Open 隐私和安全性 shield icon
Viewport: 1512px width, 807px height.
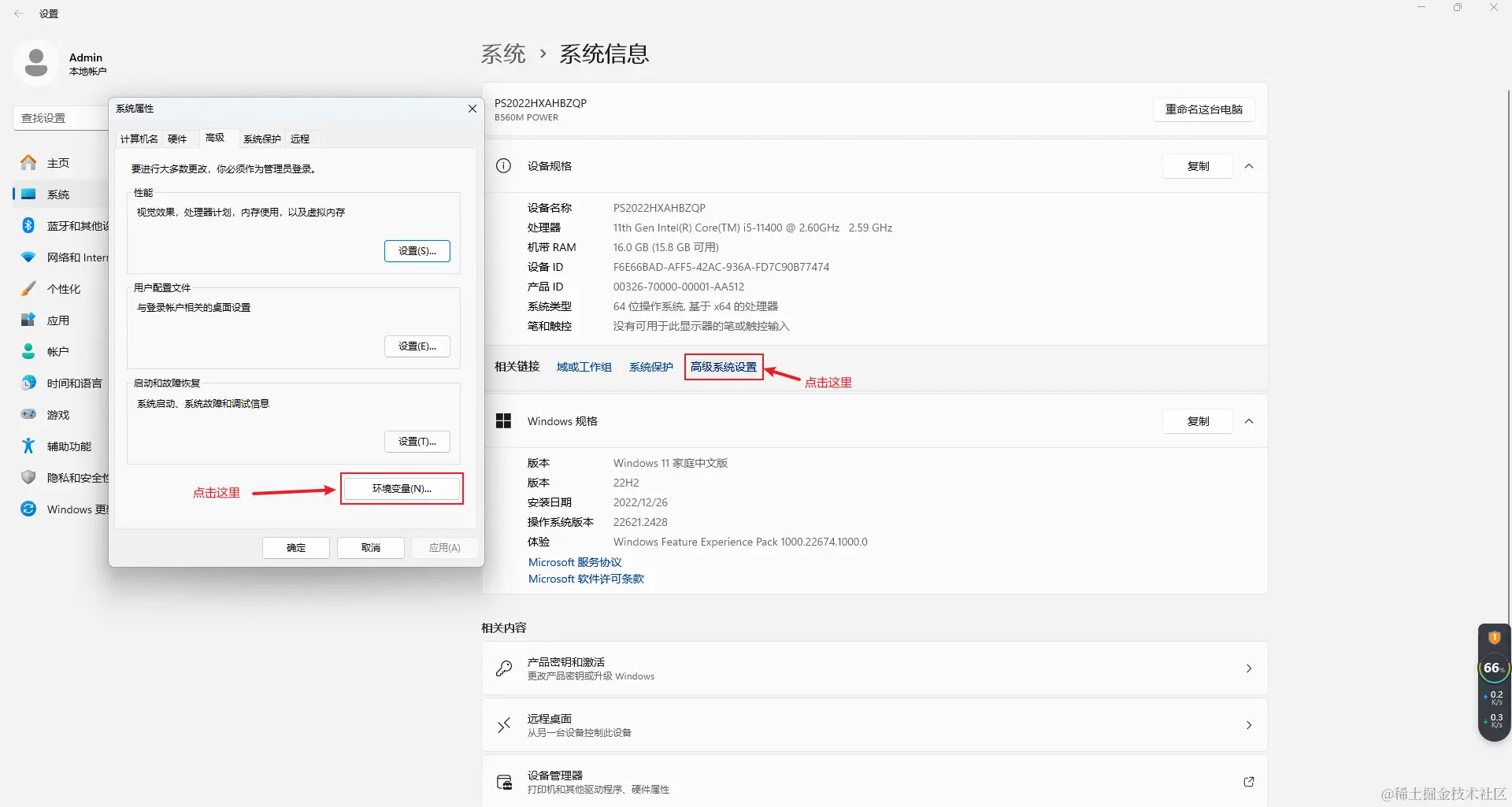28,478
